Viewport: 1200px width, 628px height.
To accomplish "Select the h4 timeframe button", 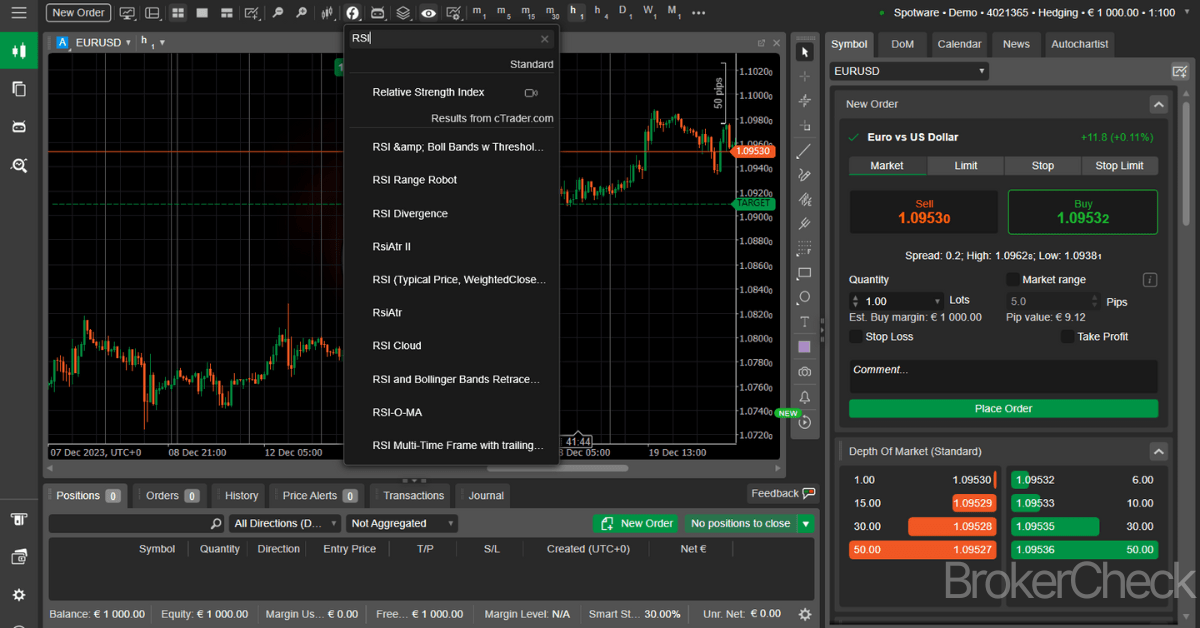I will [601, 13].
